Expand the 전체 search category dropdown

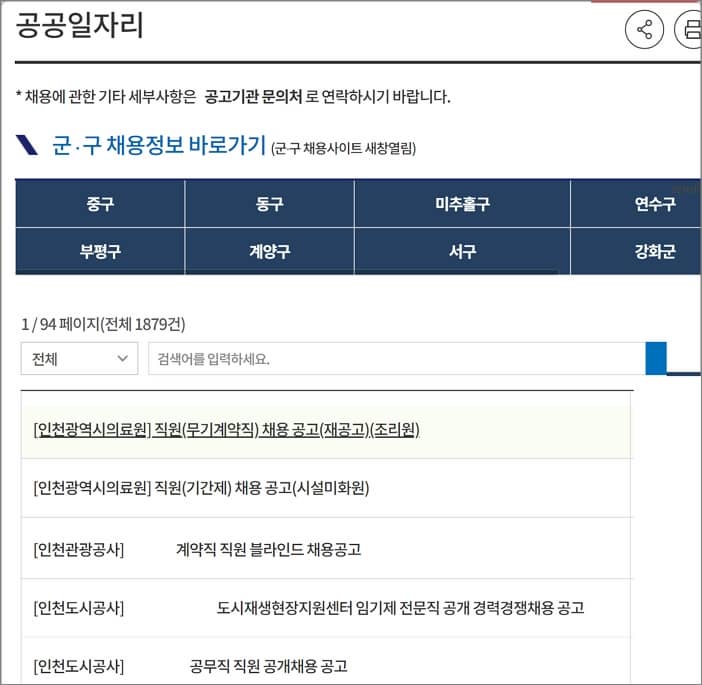[x=79, y=359]
